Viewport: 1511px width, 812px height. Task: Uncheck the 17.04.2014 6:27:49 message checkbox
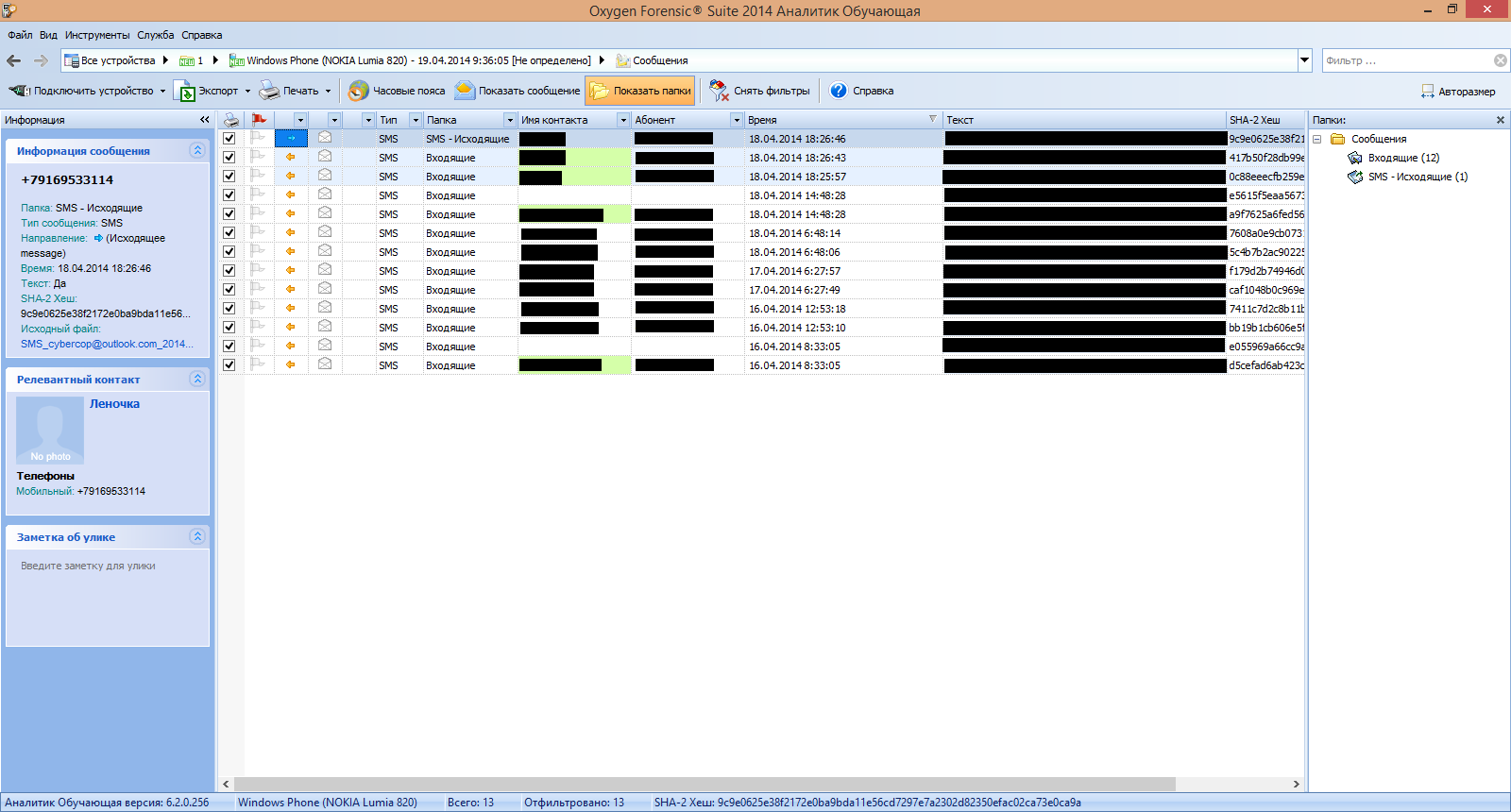pos(229,290)
